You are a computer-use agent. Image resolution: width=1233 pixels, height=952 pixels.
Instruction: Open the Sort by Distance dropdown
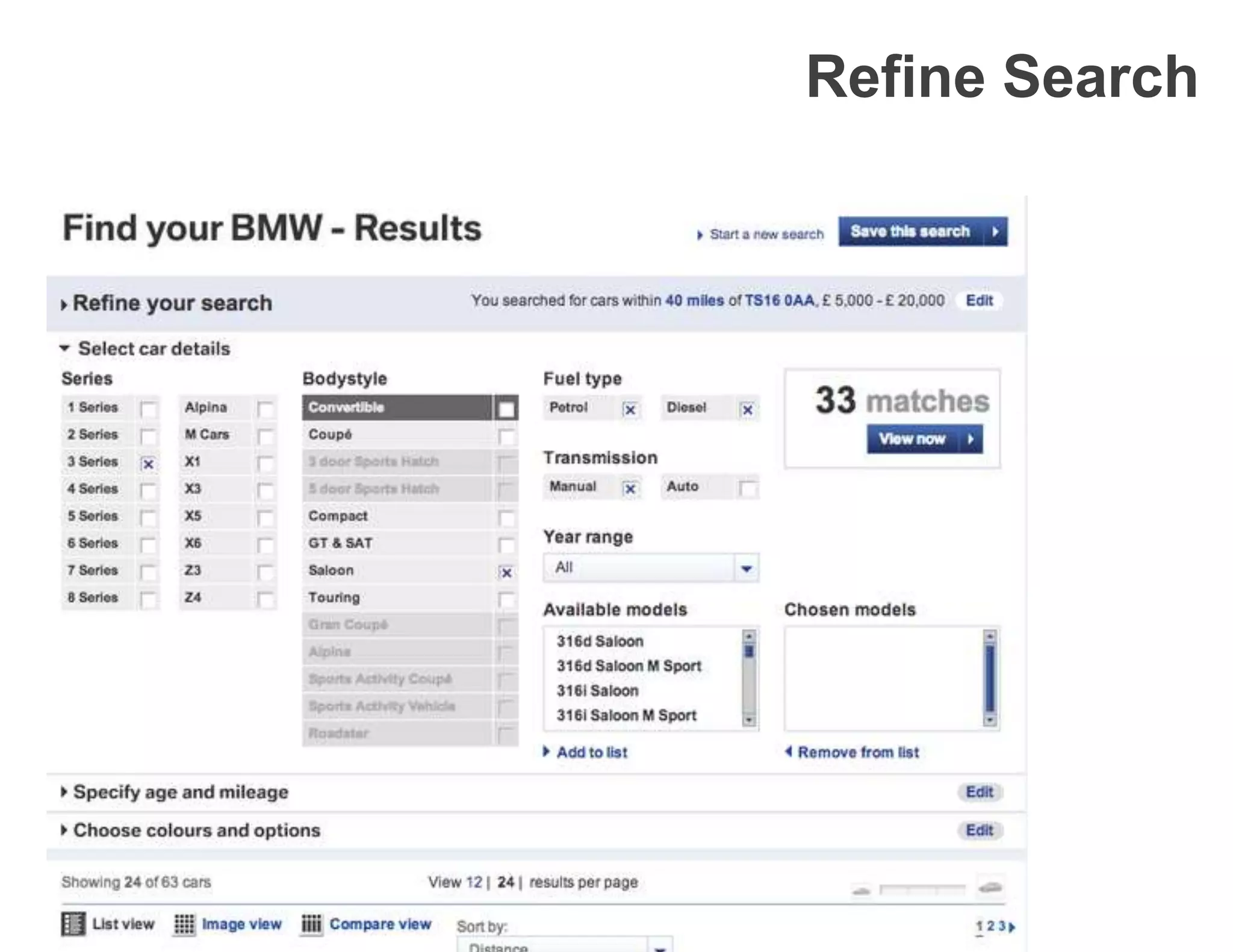(x=564, y=944)
